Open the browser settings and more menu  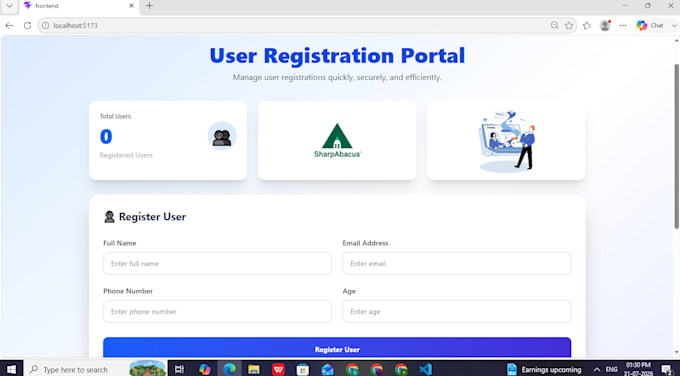point(623,26)
